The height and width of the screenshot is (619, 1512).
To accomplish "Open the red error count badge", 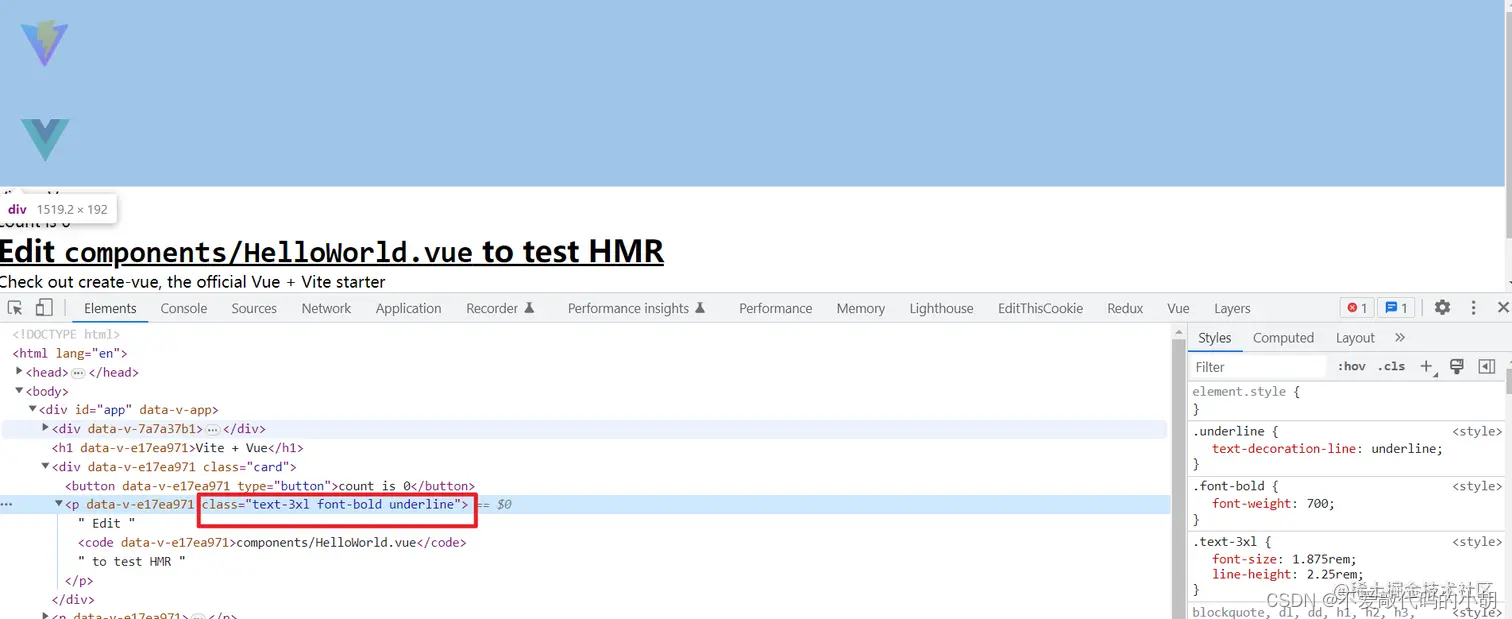I will coord(1358,308).
